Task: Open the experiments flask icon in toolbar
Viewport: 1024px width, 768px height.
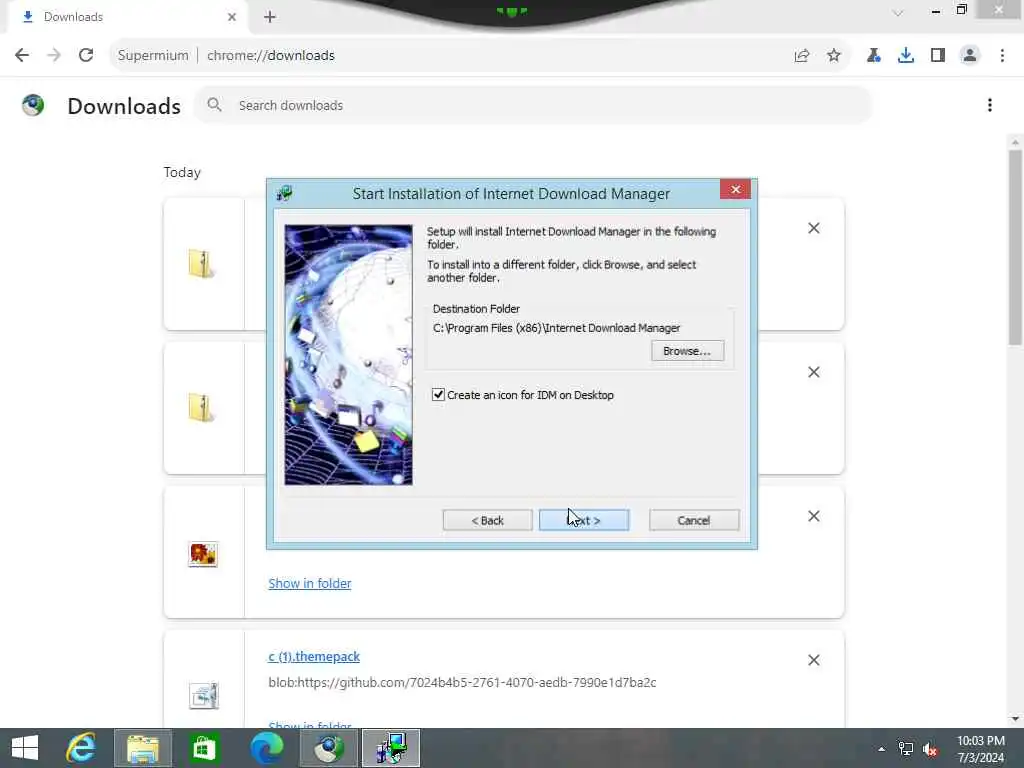Action: tap(874, 56)
